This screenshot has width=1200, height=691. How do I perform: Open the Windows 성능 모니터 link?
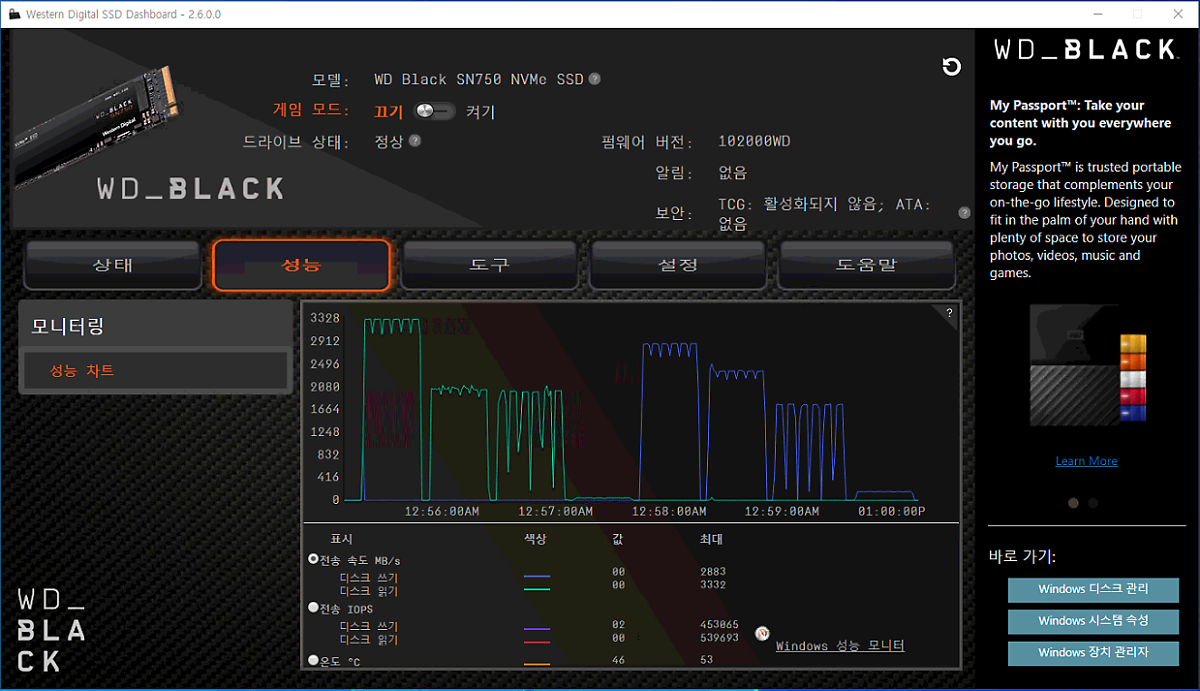pyautogui.click(x=840, y=646)
